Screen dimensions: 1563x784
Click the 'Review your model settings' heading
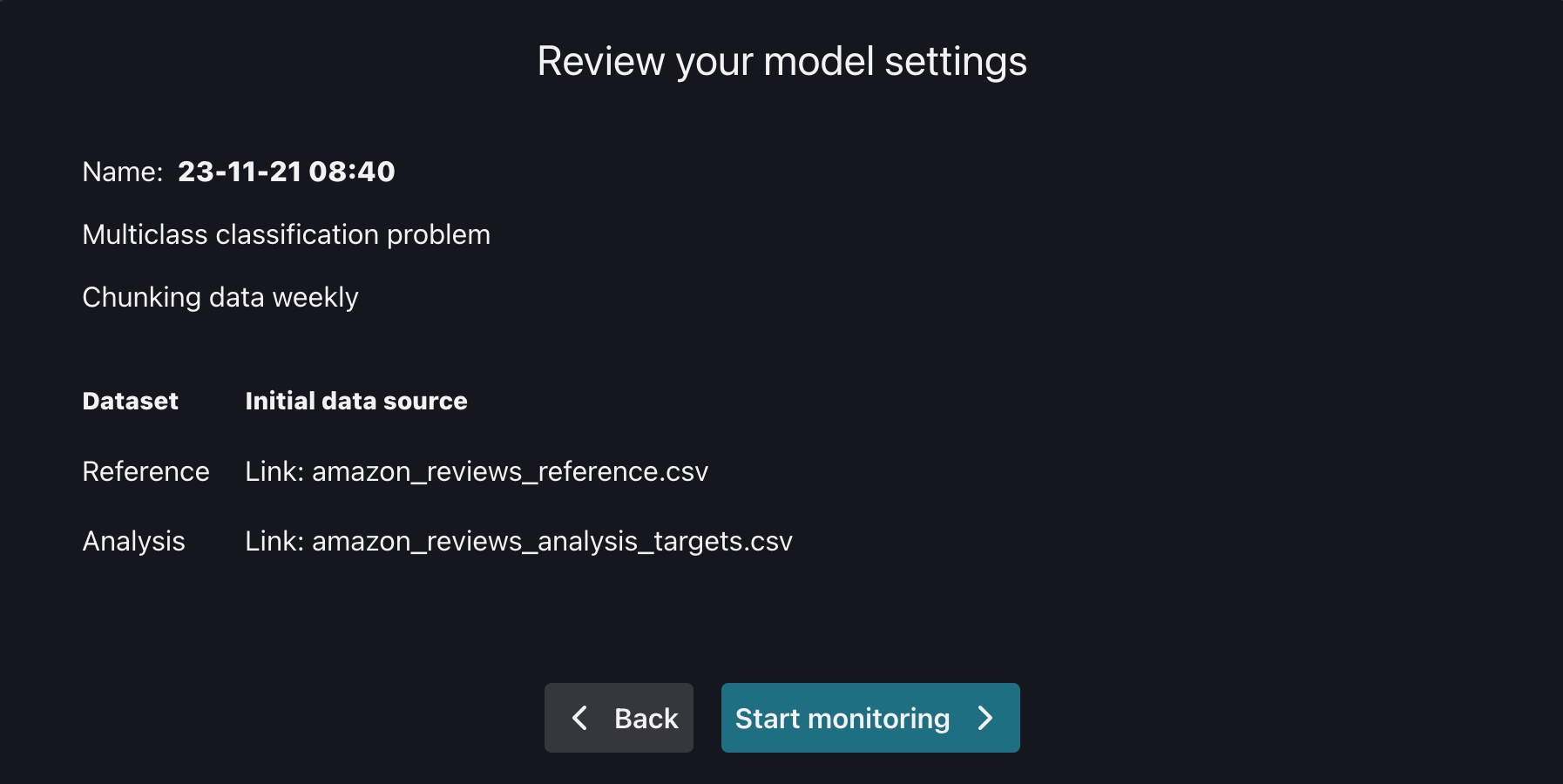click(x=781, y=62)
